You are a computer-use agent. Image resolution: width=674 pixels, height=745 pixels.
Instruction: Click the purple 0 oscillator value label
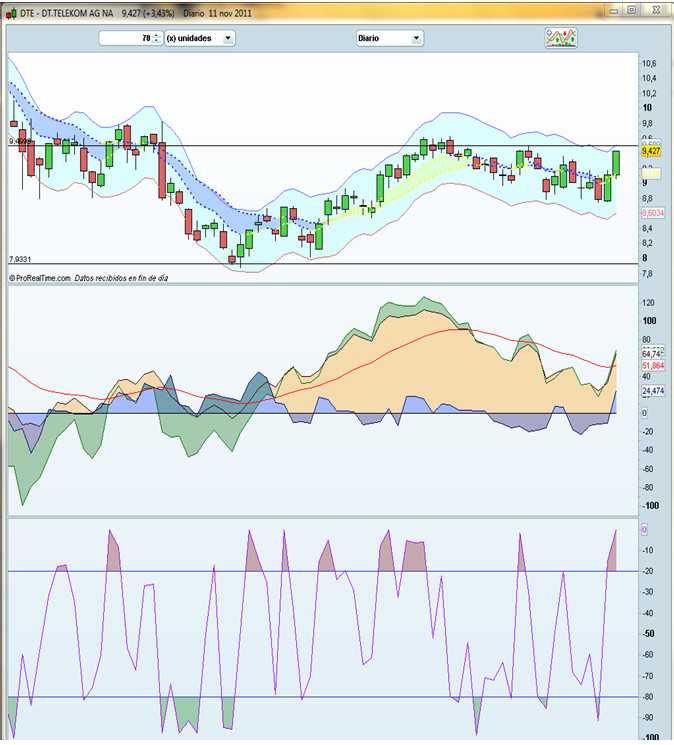(645, 529)
